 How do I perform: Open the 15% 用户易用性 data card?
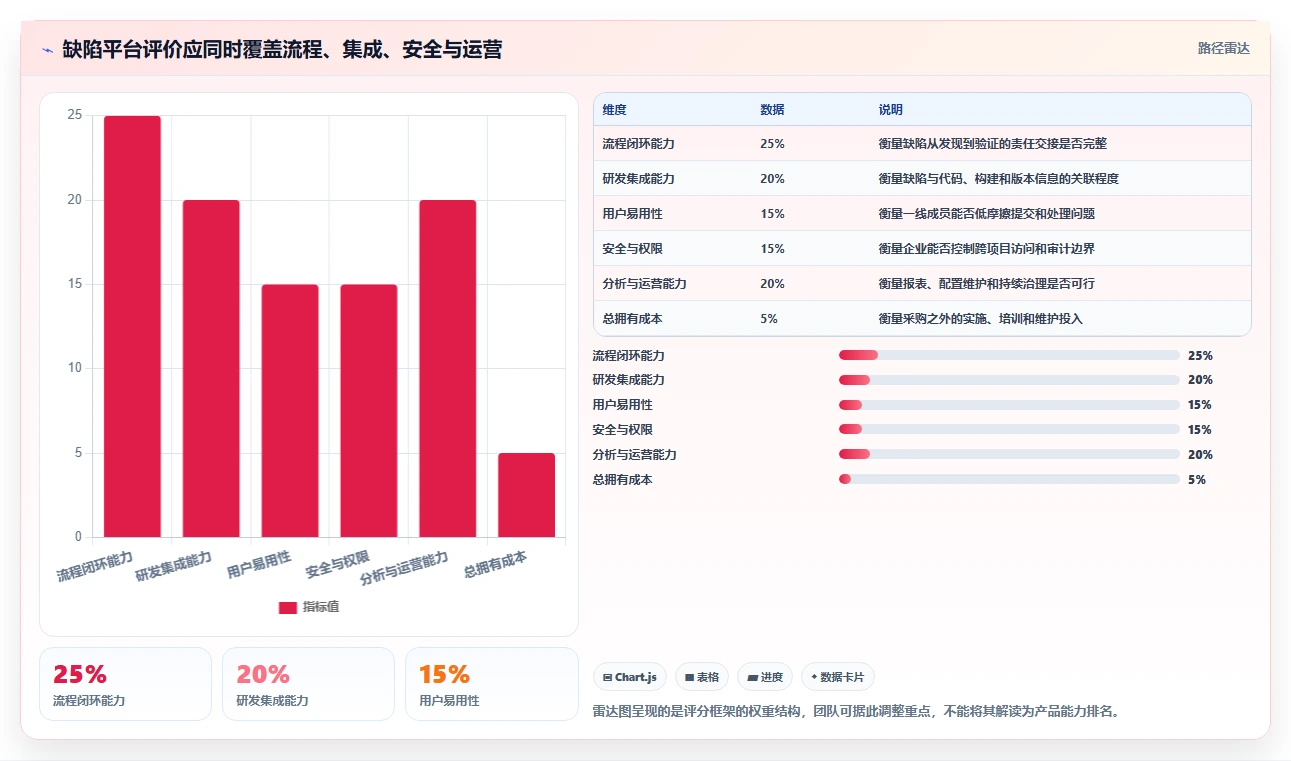(x=491, y=684)
